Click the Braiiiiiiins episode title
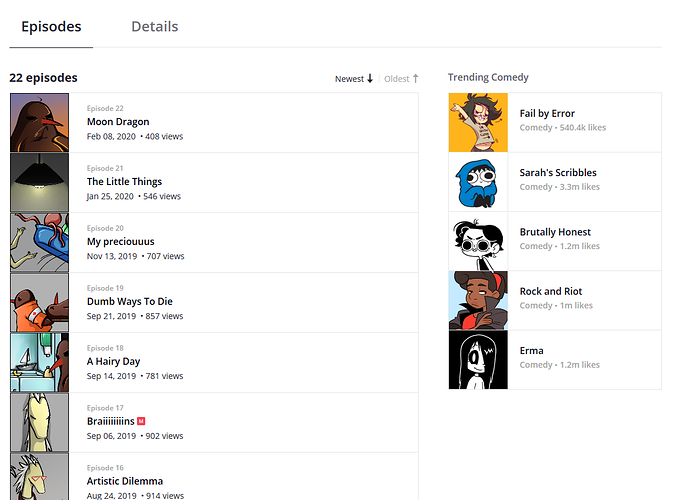Image resolution: width=673 pixels, height=500 pixels. pyautogui.click(x=110, y=422)
